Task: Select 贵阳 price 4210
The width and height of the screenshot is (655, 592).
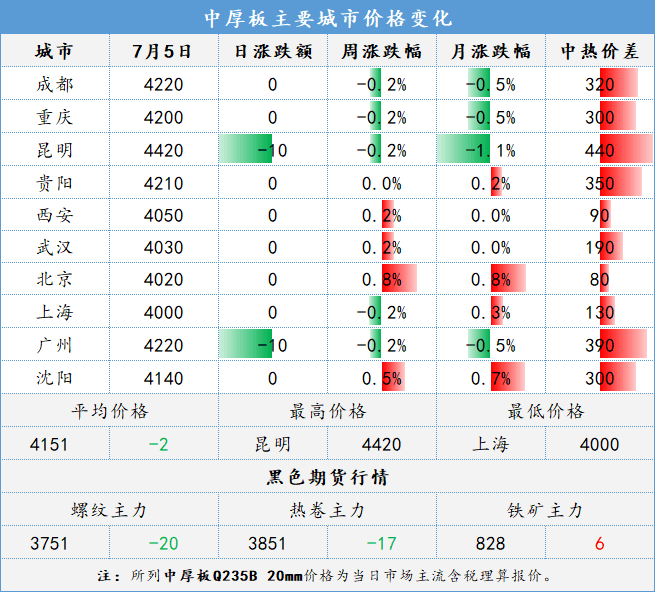Action: (163, 184)
